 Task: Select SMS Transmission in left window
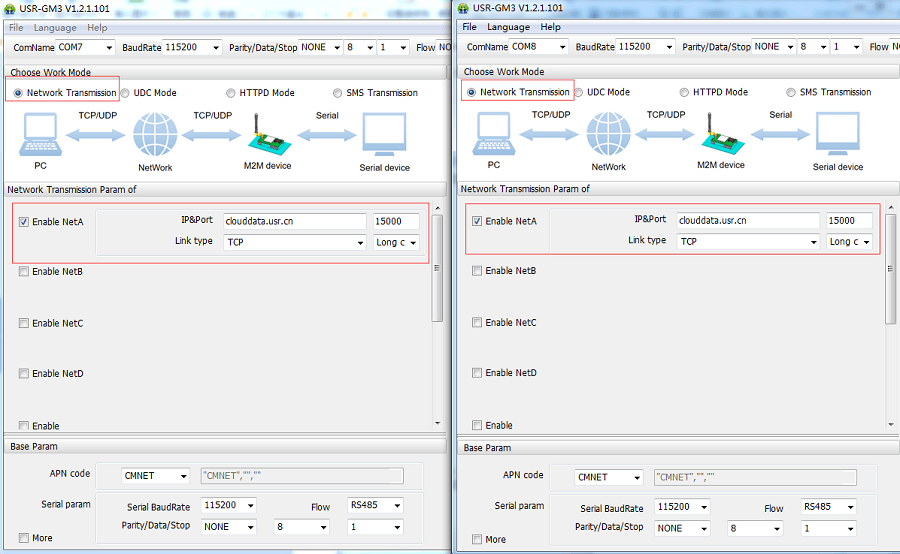pyautogui.click(x=338, y=93)
